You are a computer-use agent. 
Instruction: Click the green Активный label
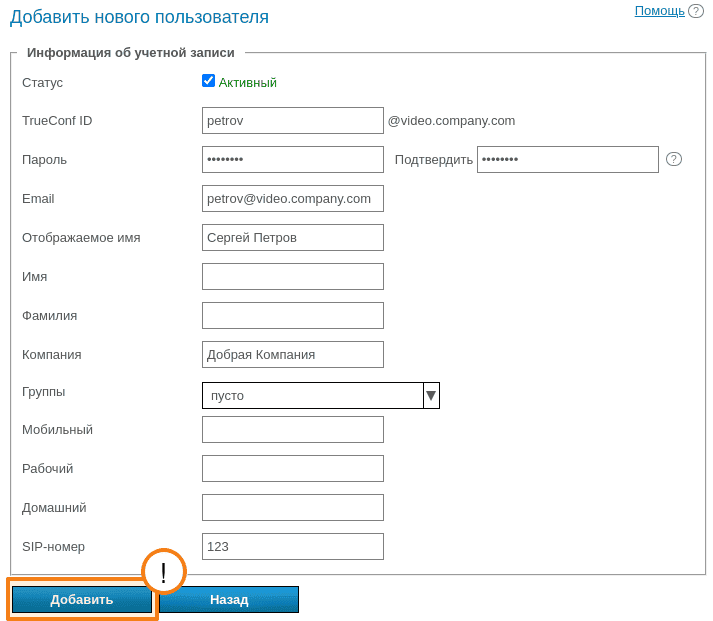(x=247, y=83)
